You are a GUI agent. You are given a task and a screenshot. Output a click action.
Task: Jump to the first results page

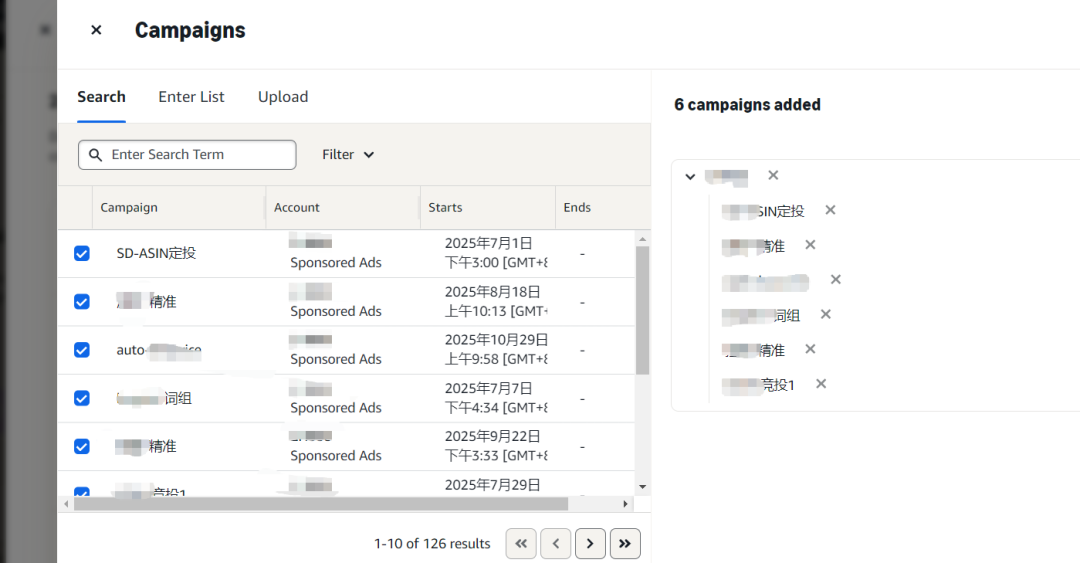point(521,543)
